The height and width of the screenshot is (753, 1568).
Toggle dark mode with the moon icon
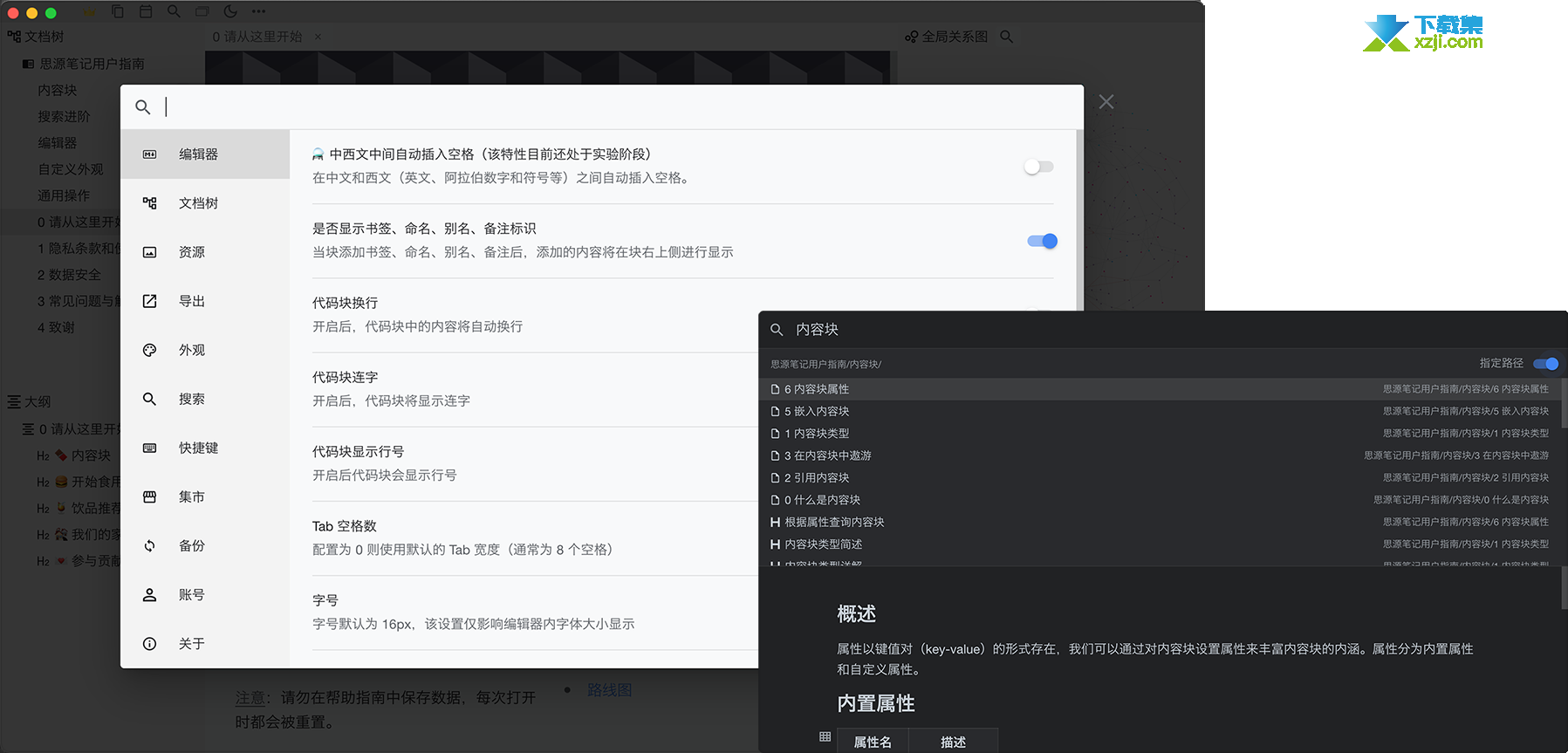230,11
